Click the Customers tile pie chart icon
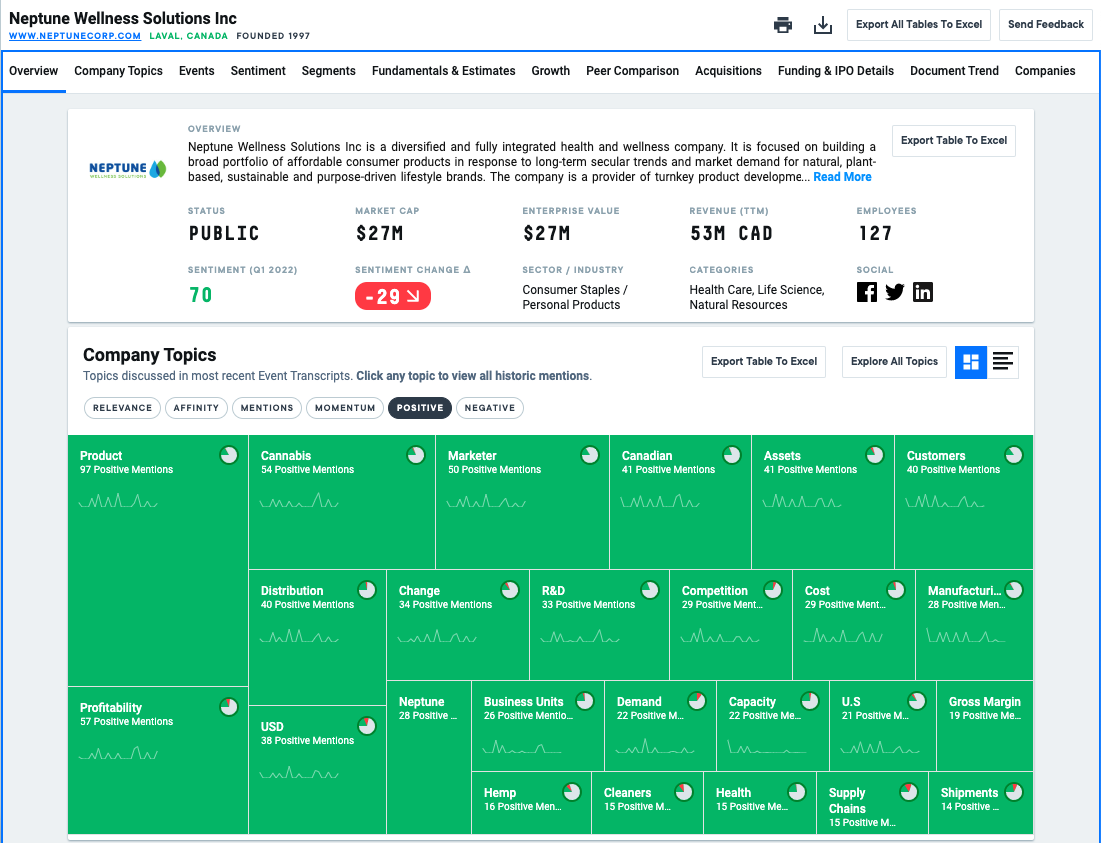Screen dimensions: 1101x843 coord(1014,456)
